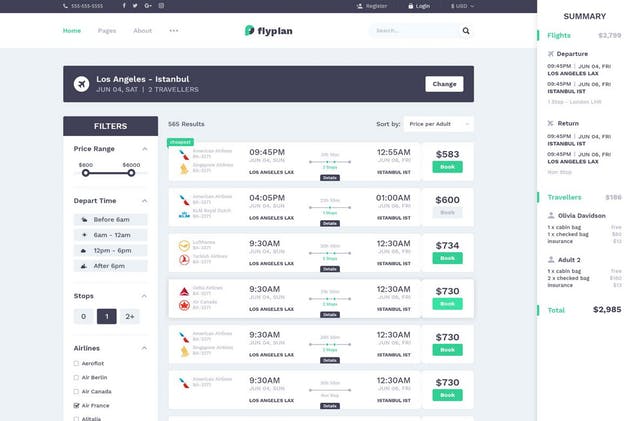Click the person icon beside Adult 2
This screenshot has height=421, width=632.
click(x=551, y=259)
